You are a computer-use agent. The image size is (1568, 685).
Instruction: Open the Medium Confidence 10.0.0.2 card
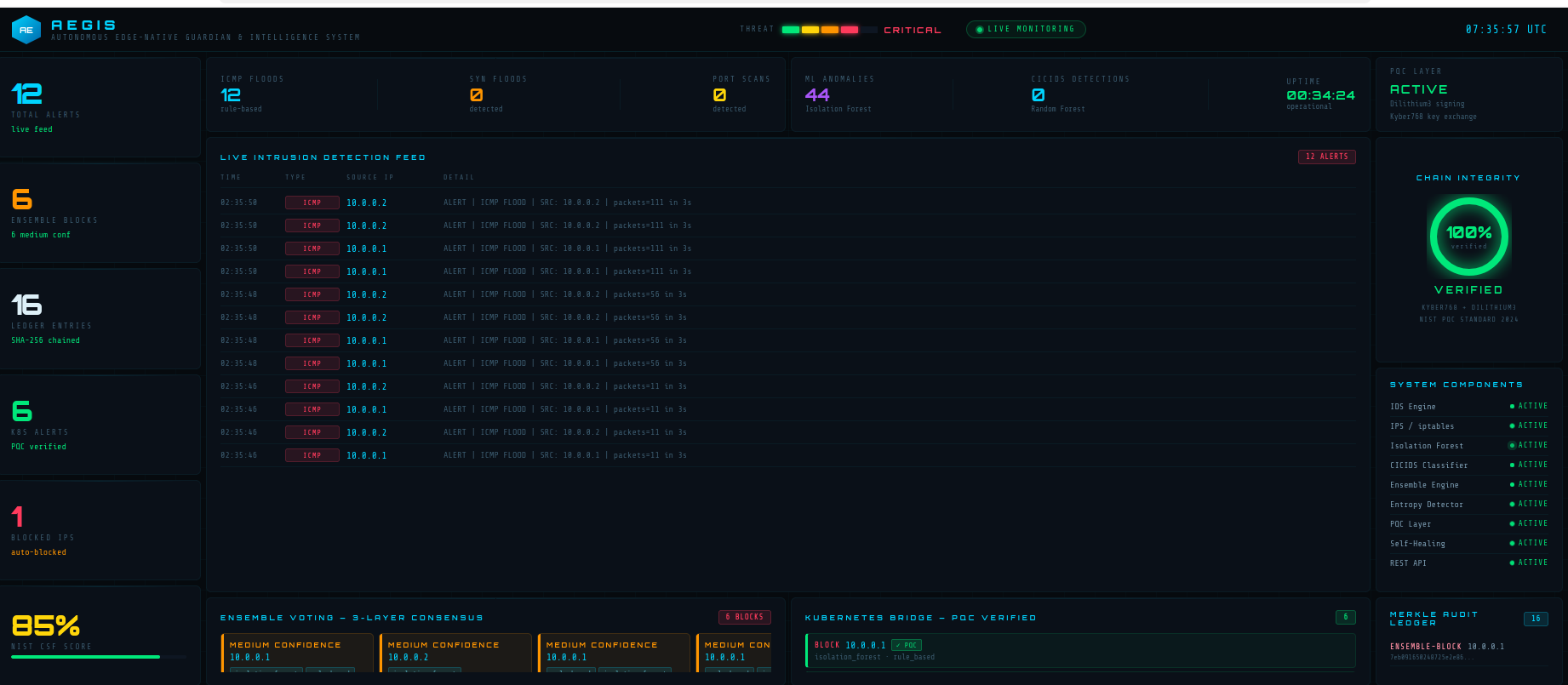coord(455,653)
